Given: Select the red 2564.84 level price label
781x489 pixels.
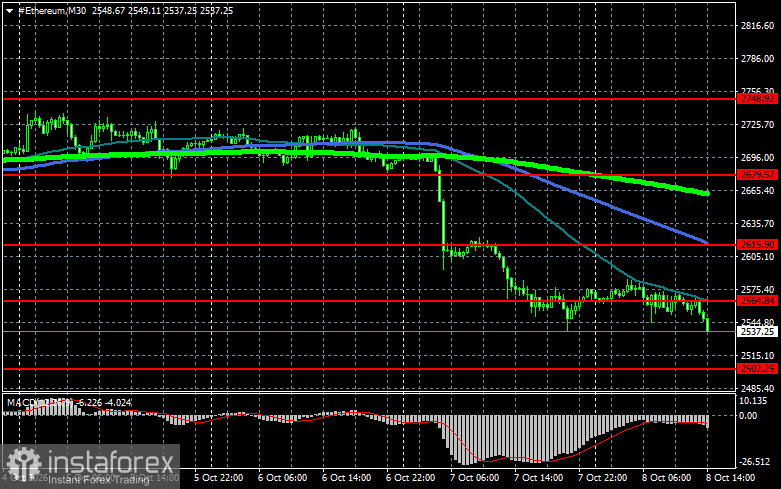Looking at the screenshot, I should pyautogui.click(x=758, y=301).
